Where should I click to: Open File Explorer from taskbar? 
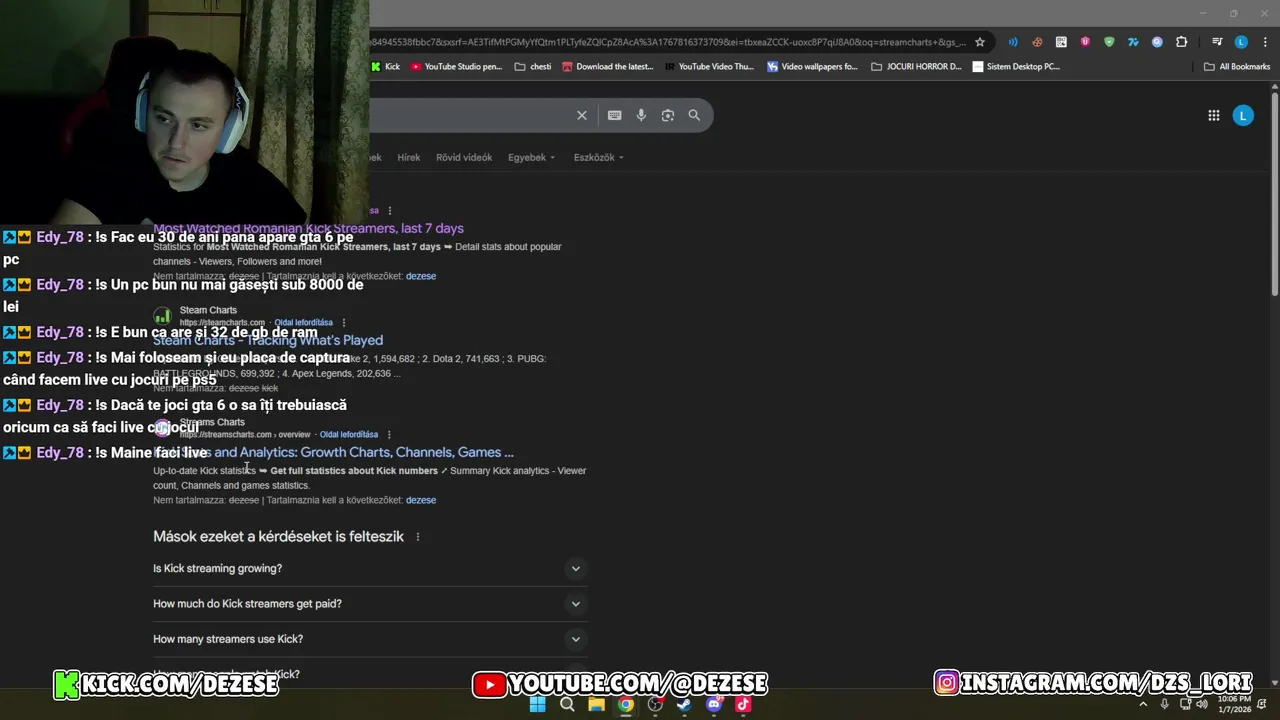[x=596, y=704]
